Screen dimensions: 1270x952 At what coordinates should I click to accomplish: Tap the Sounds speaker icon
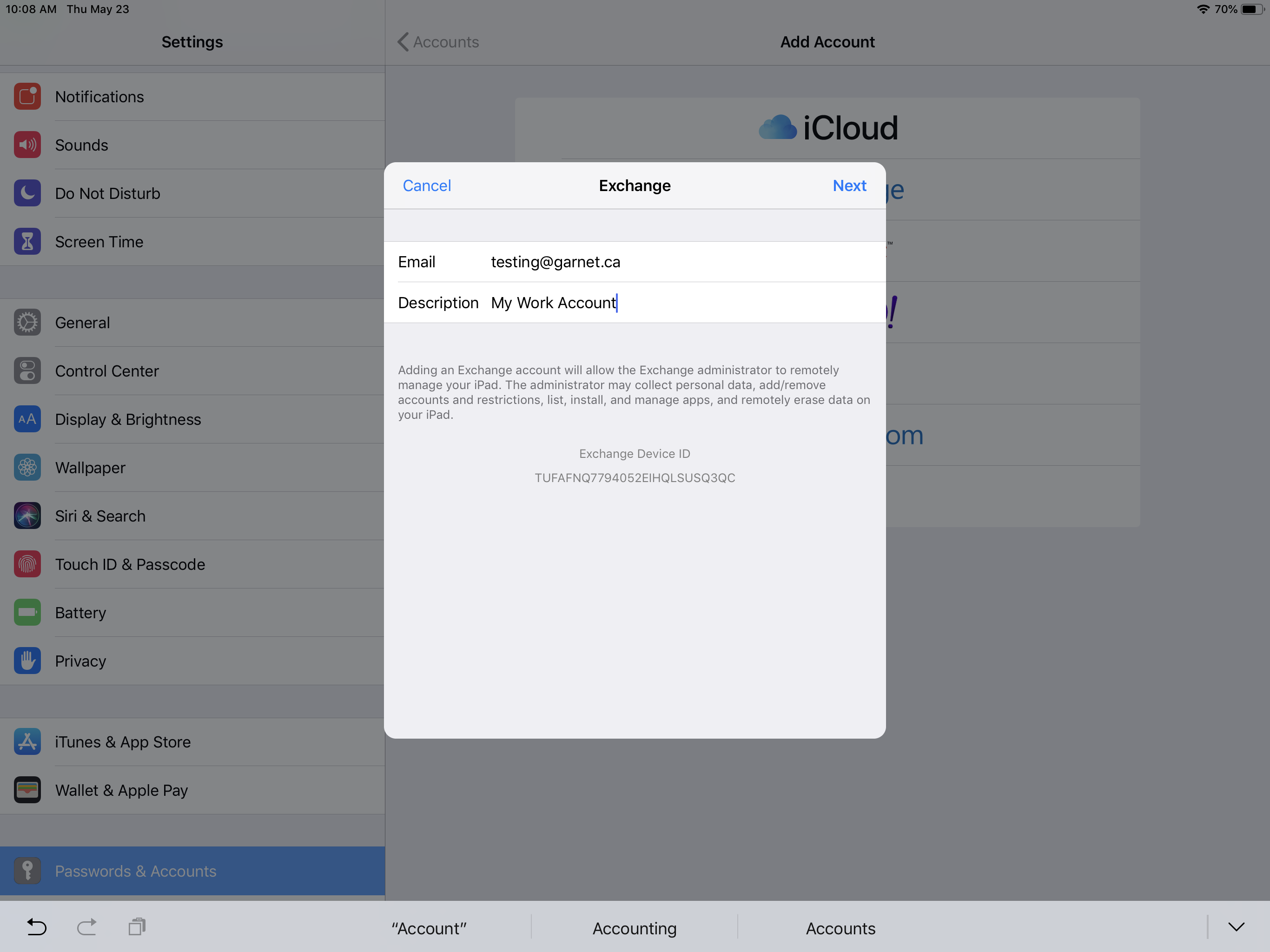[27, 145]
